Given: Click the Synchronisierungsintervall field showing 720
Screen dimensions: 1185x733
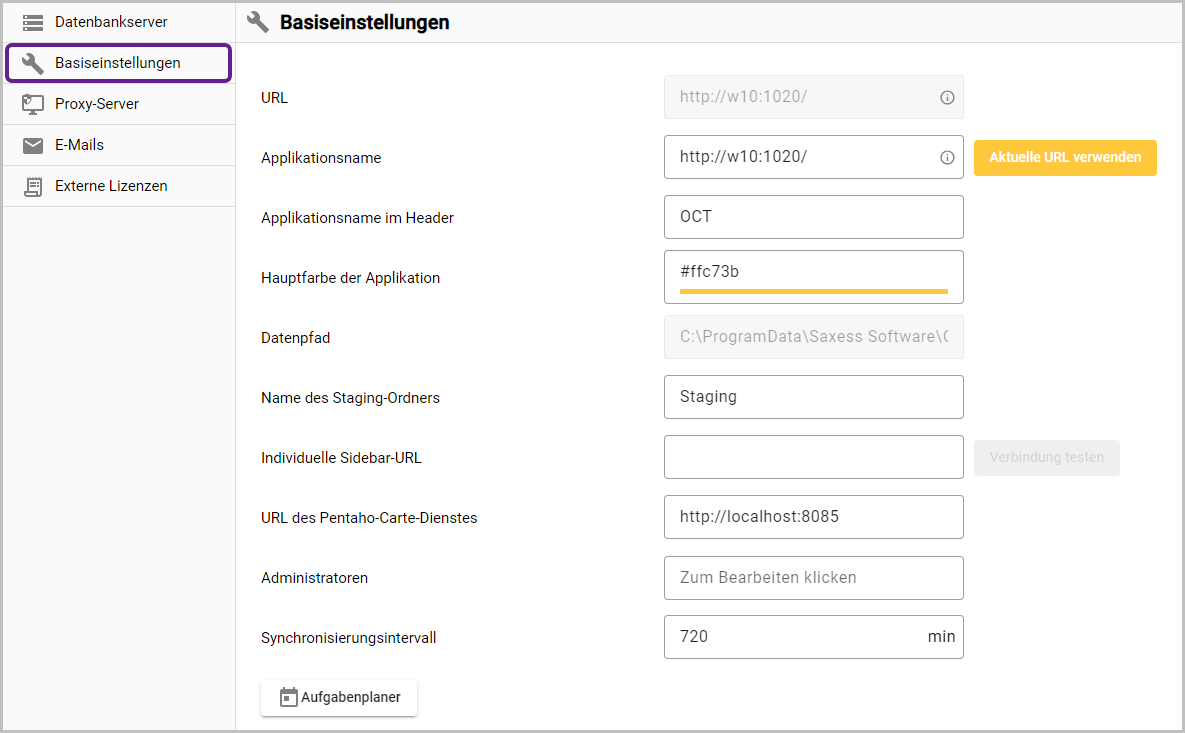Looking at the screenshot, I should click(795, 637).
